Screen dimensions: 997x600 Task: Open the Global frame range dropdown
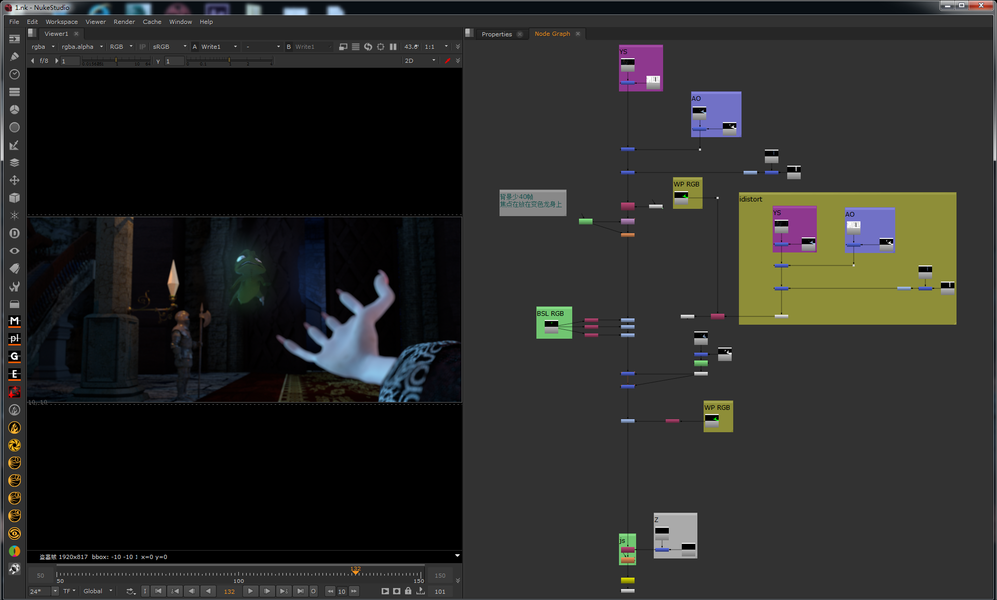97,591
